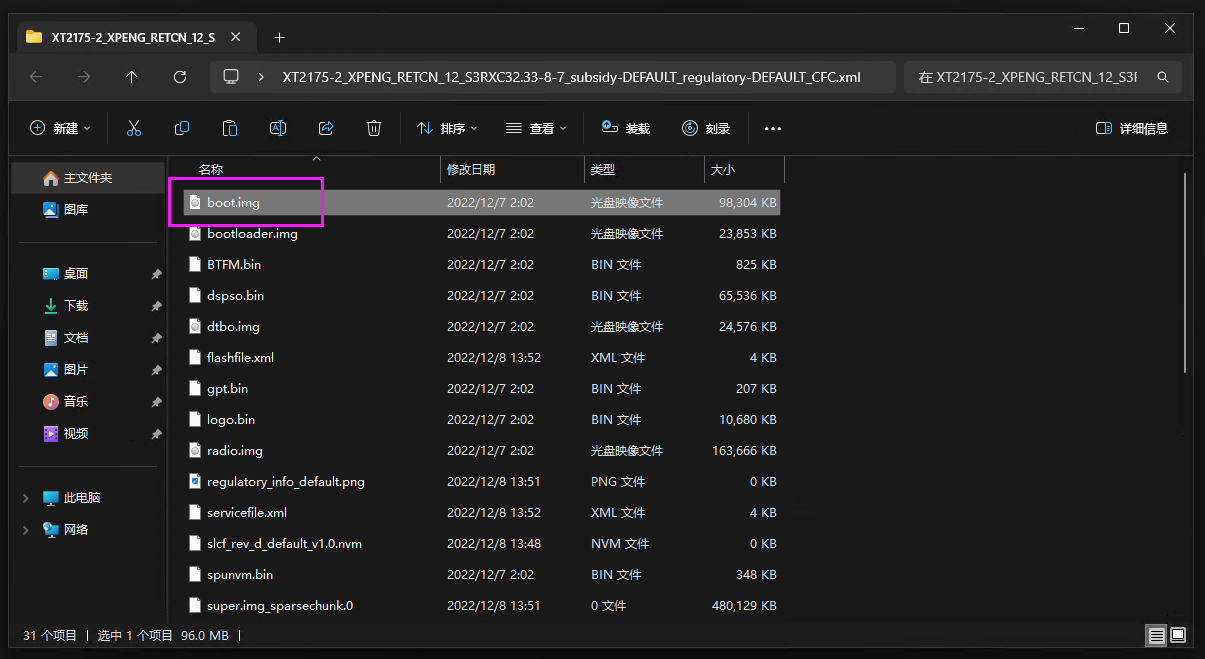Screen dimensions: 1205x659
Task: Rename boot.img via the rename icon
Action: pos(277,128)
